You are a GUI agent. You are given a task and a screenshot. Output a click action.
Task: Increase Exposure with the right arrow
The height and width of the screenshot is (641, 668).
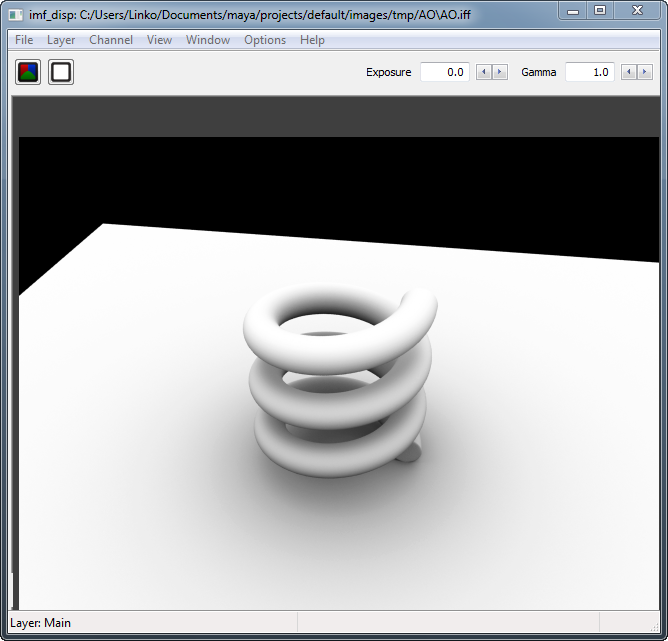click(x=500, y=72)
